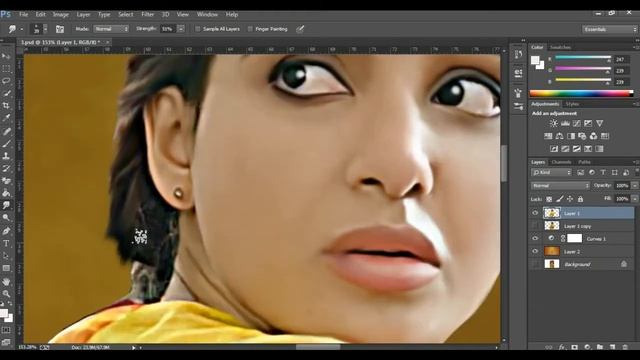Viewport: 640px width, 360px height.
Task: Hide Layer 1 using eye icon
Action: click(x=535, y=213)
